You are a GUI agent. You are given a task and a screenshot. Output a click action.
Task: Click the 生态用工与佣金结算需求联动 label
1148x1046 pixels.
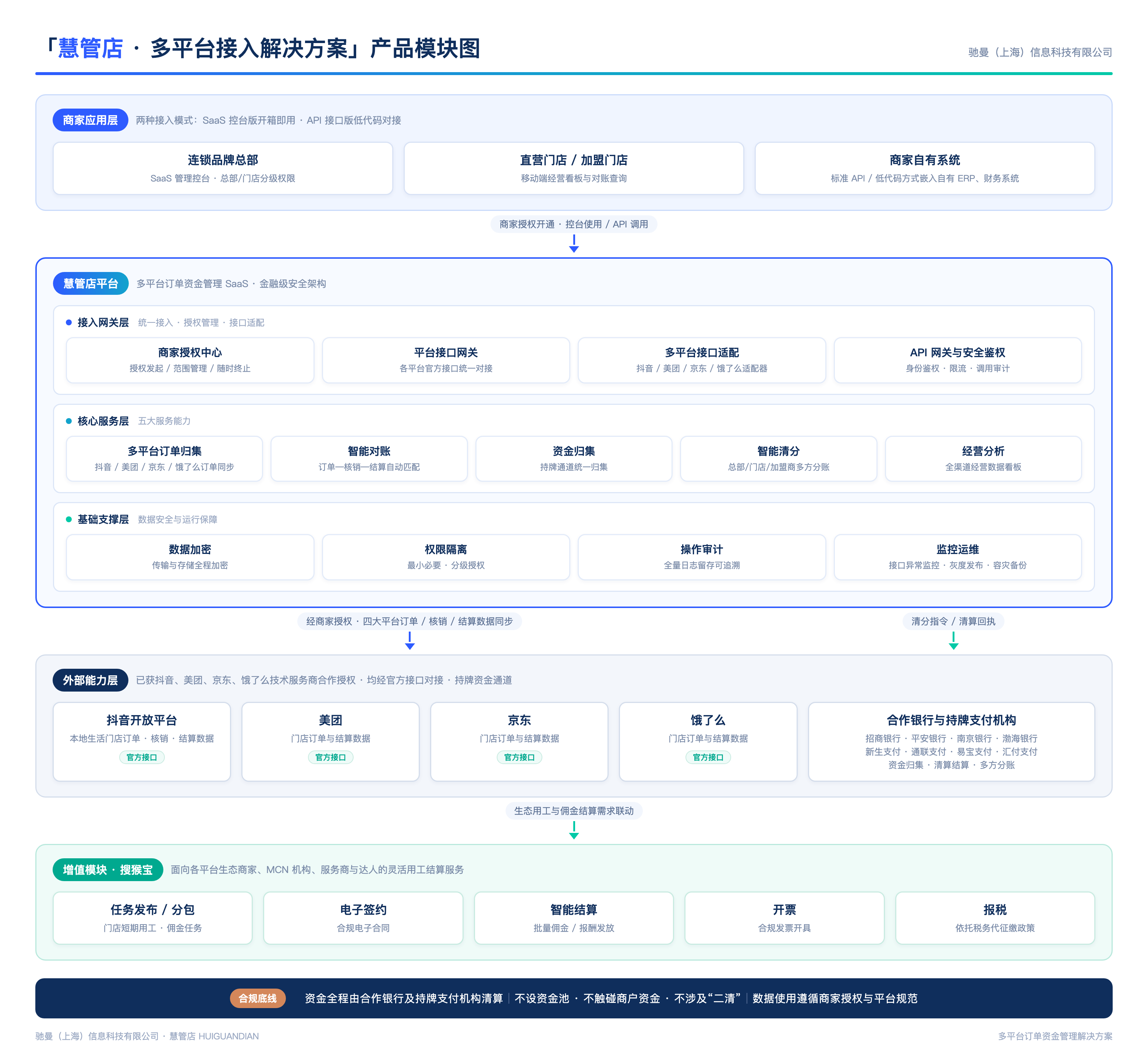573,811
